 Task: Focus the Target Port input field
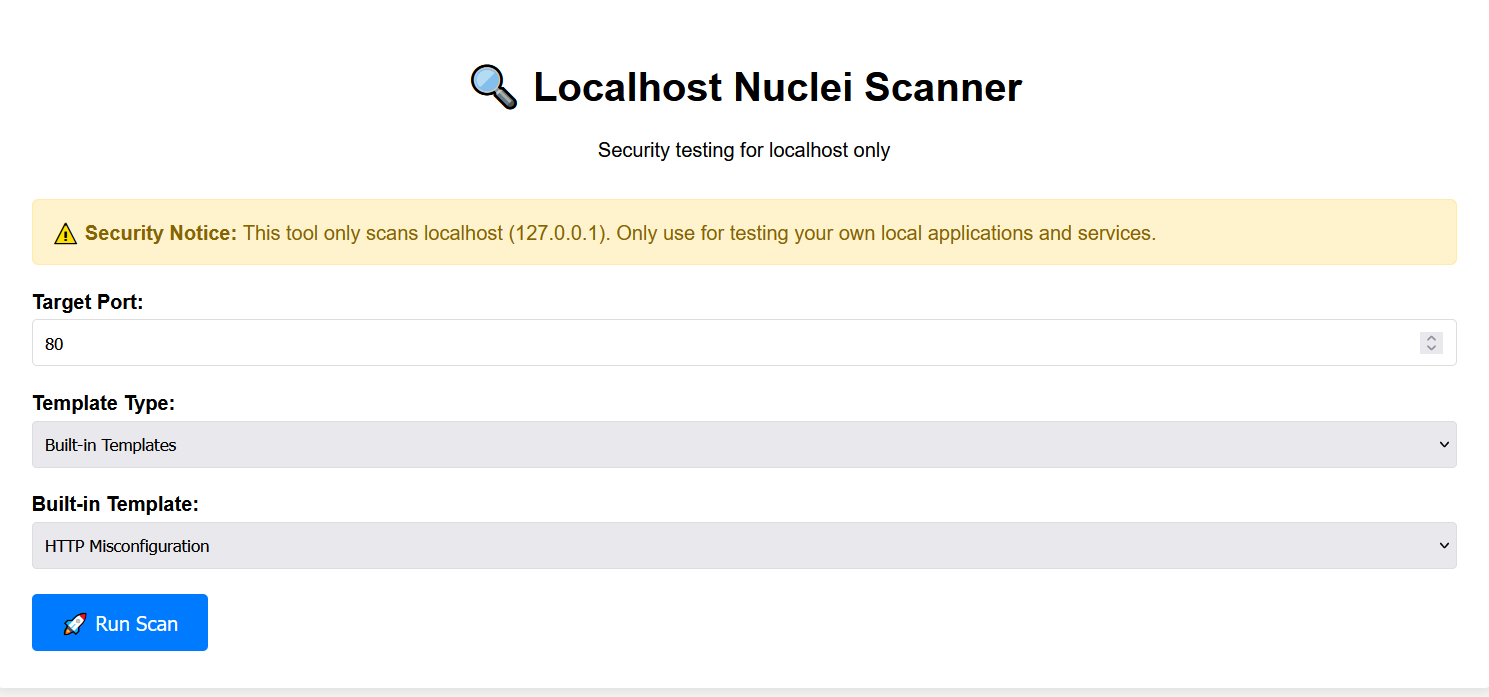[x=700, y=343]
